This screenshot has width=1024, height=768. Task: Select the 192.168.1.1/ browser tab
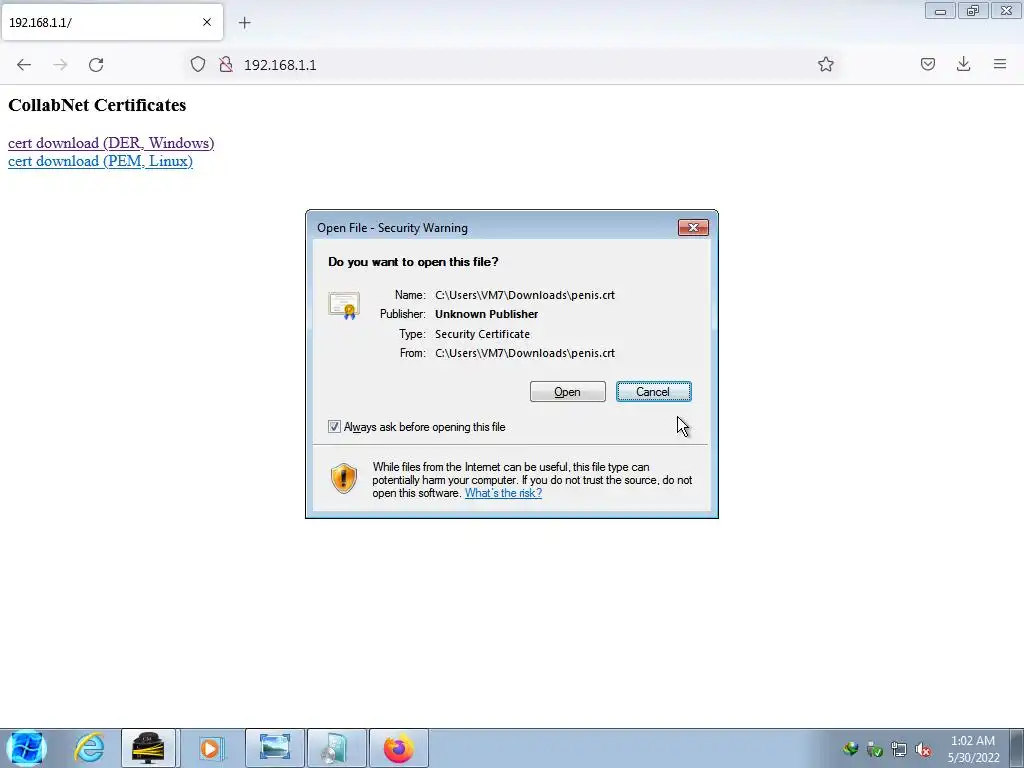click(x=112, y=22)
